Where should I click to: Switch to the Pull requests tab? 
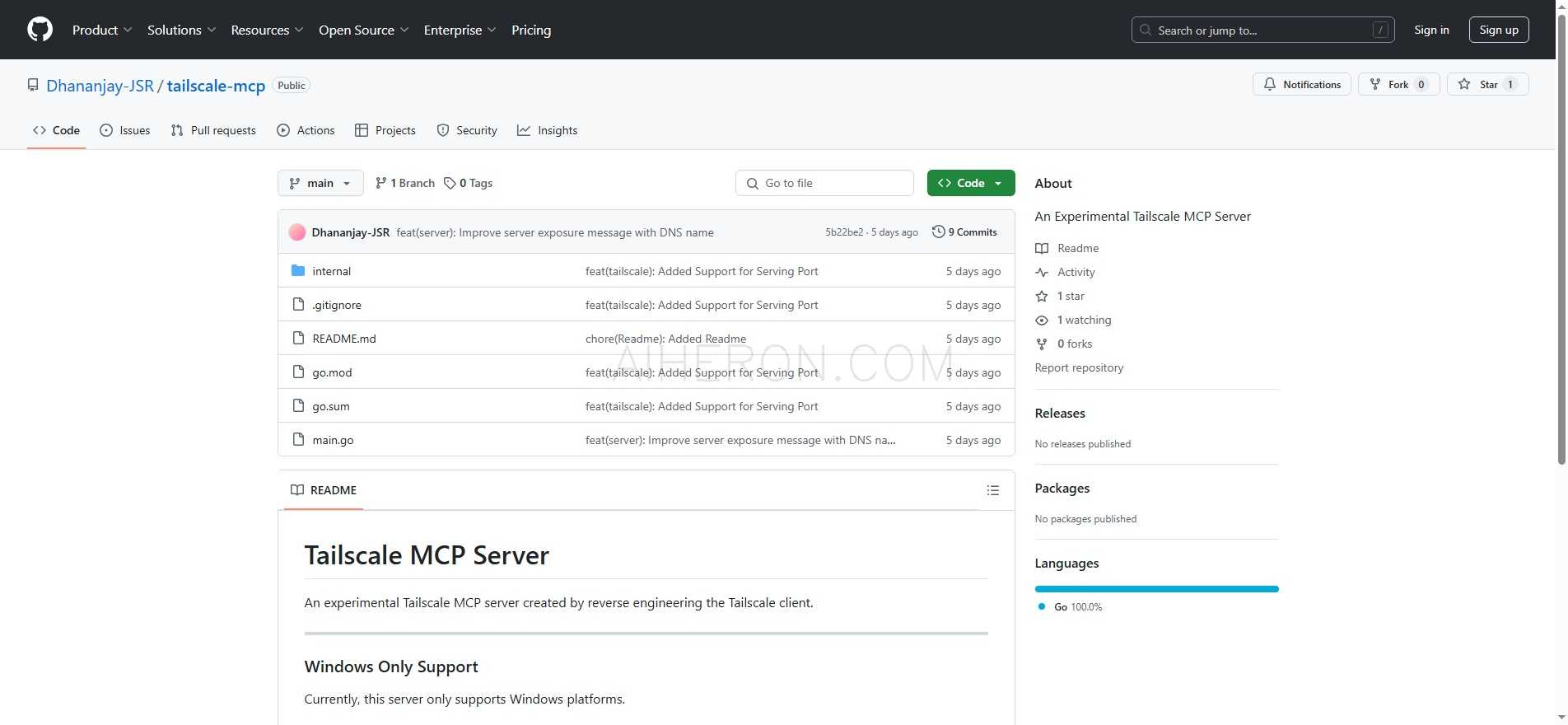(x=213, y=130)
